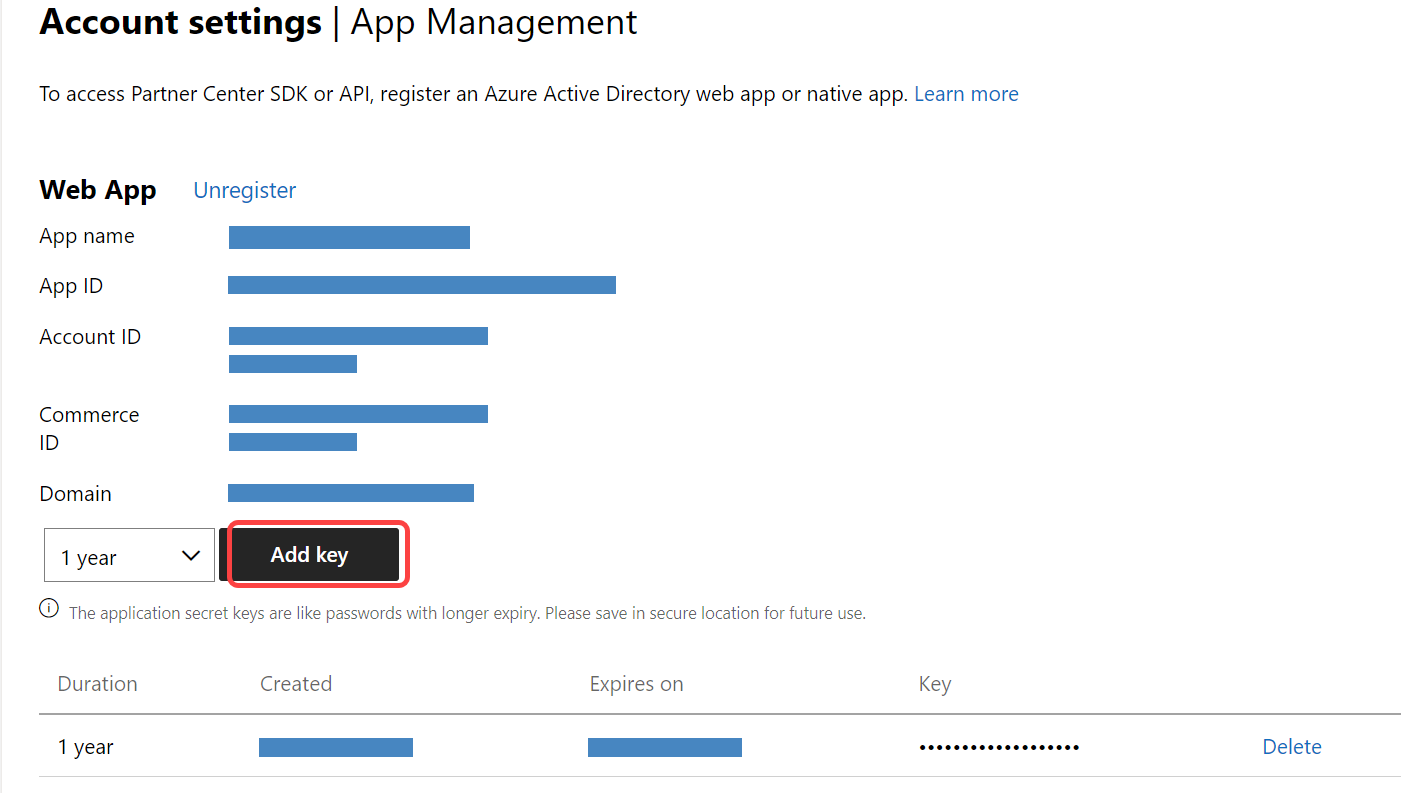The width and height of the screenshot is (1401, 793).
Task: Open the Learn more link
Action: coord(965,94)
